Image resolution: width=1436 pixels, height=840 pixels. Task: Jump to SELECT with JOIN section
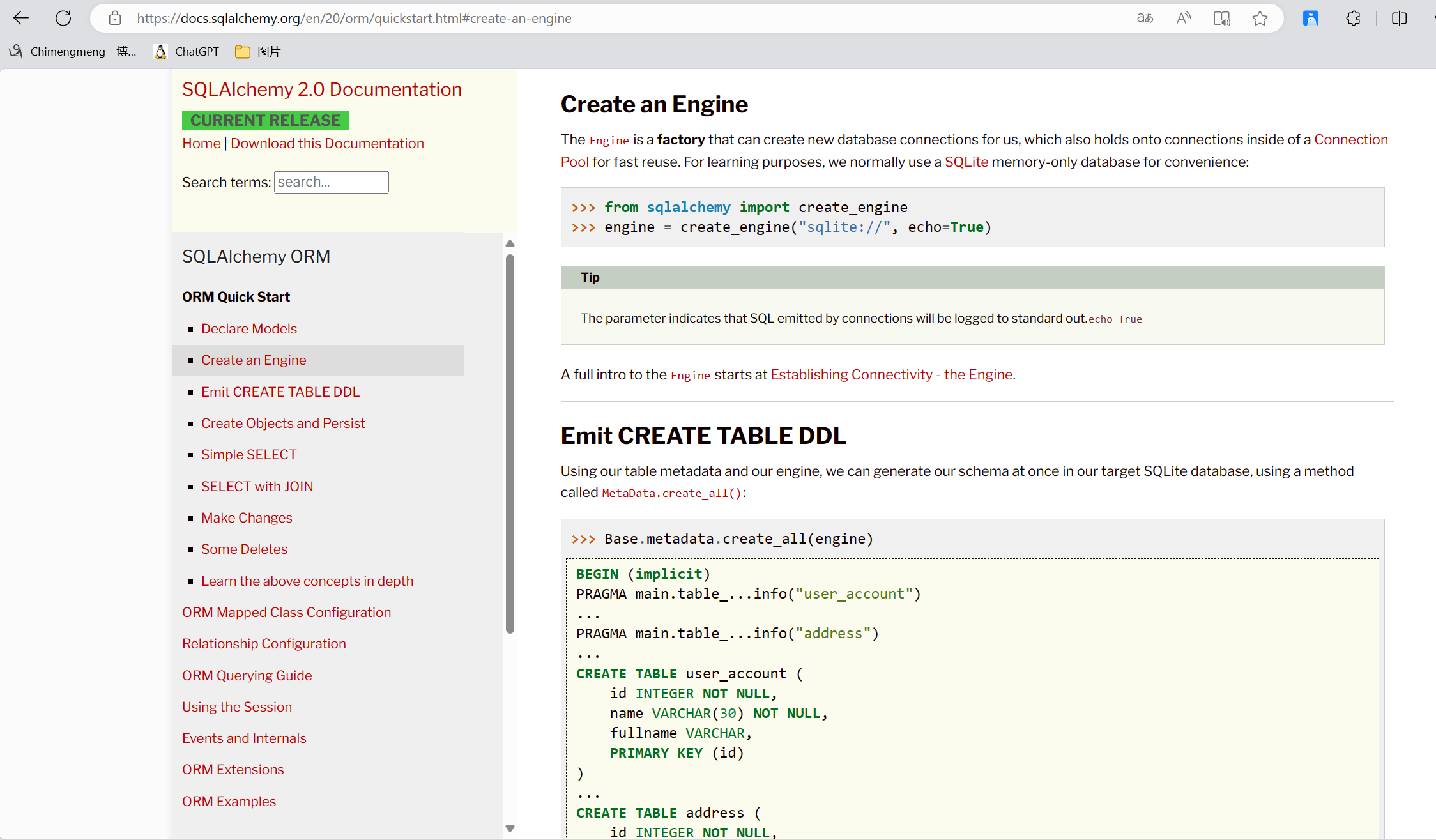click(257, 486)
